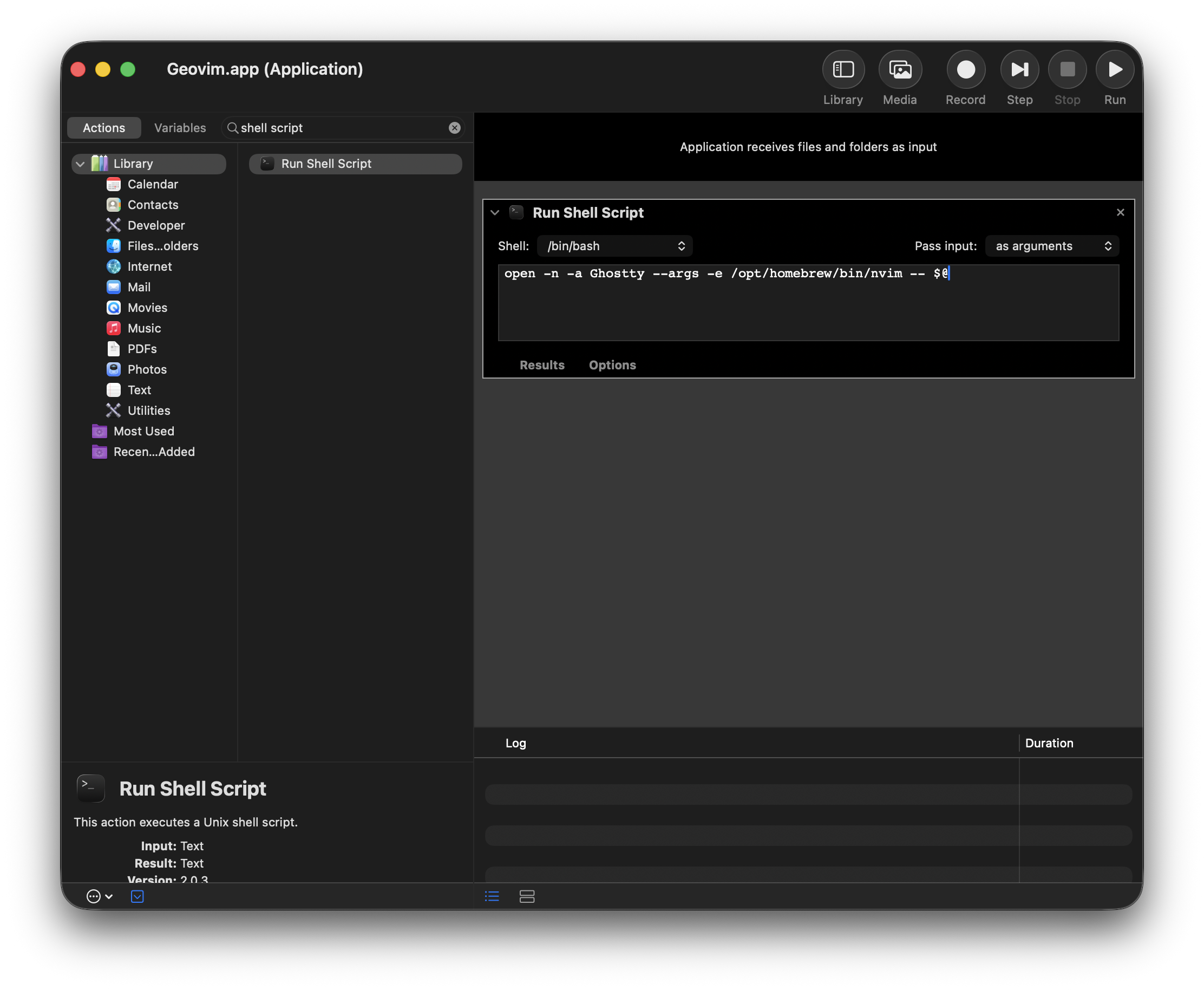Show the action Results
Viewport: 1204px width, 990px height.
tap(541, 365)
